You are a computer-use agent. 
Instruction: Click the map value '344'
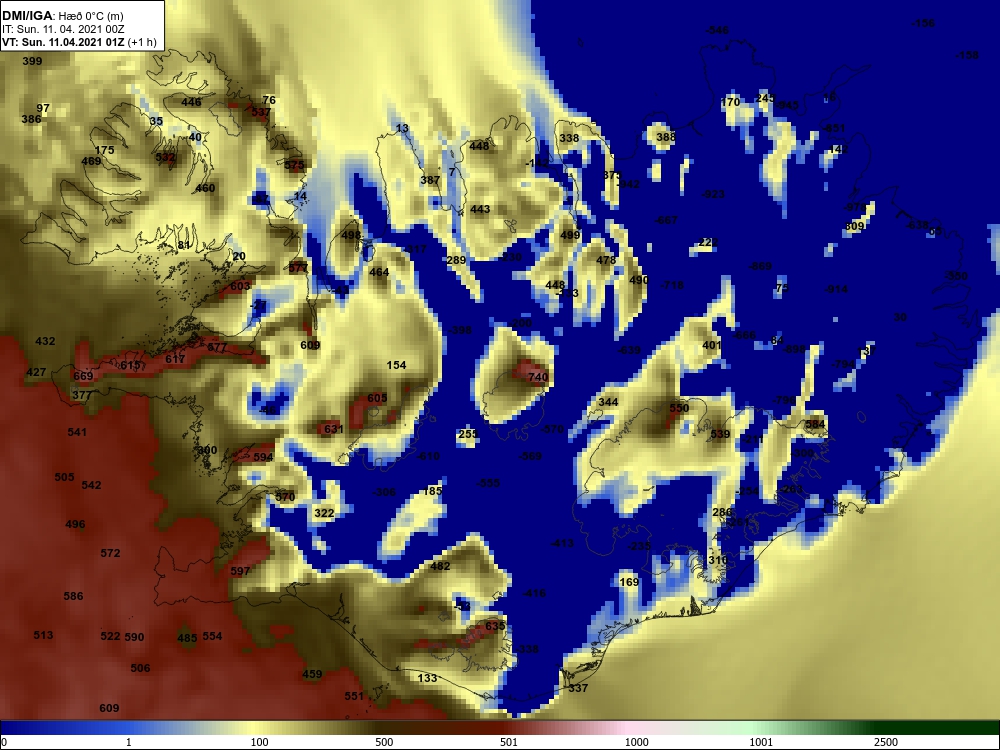(608, 402)
